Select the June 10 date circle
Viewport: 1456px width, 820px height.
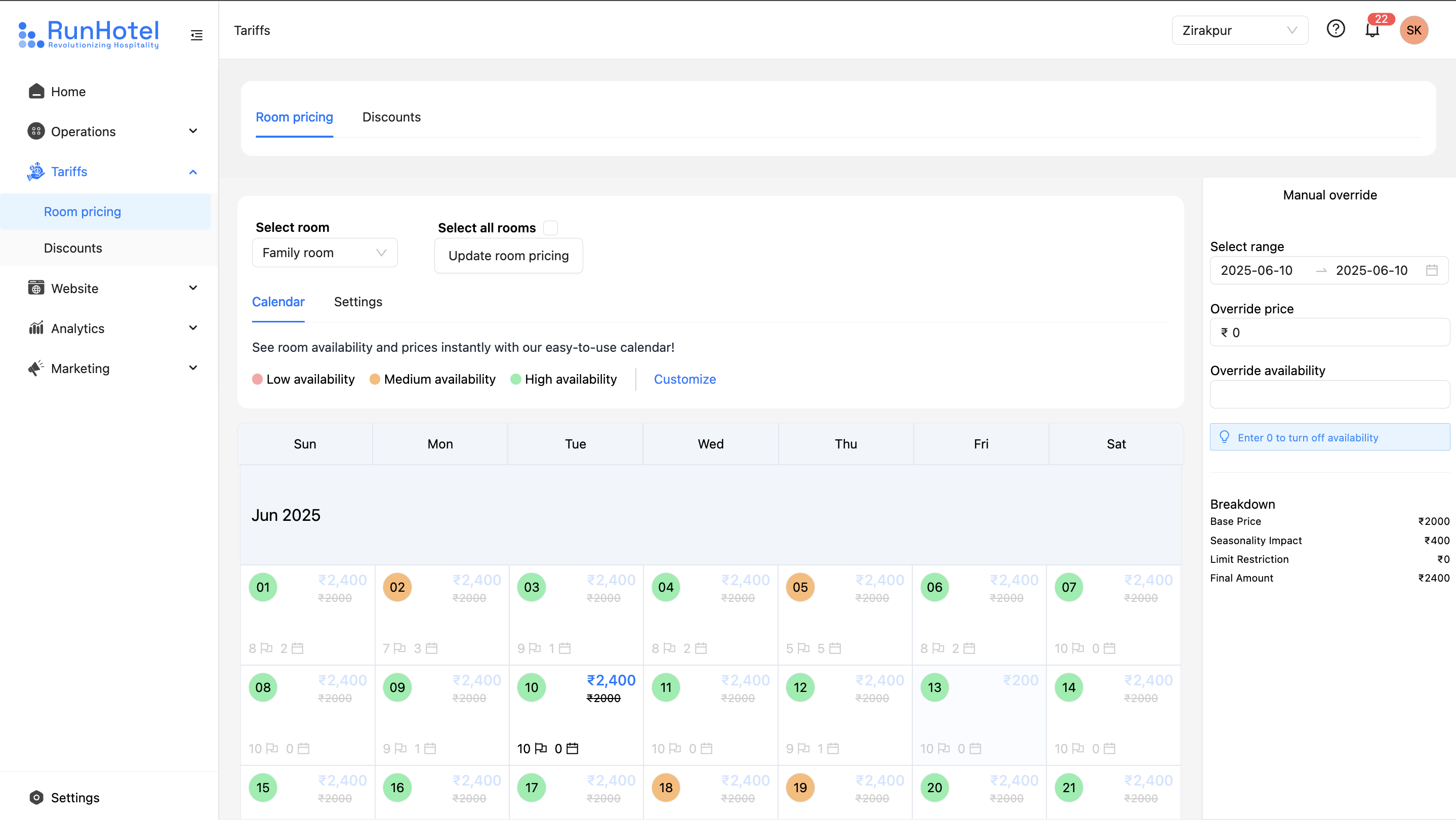(x=531, y=687)
